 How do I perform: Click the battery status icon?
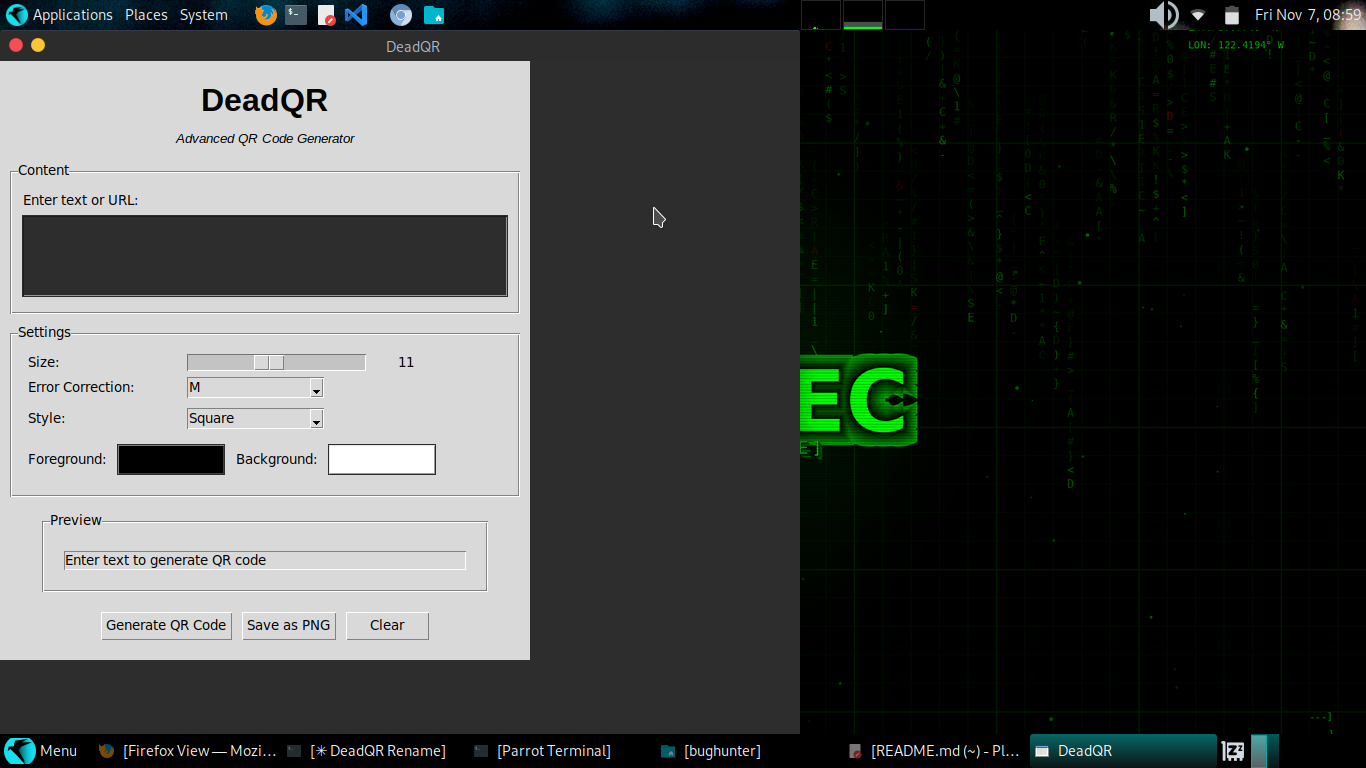[x=1232, y=15]
